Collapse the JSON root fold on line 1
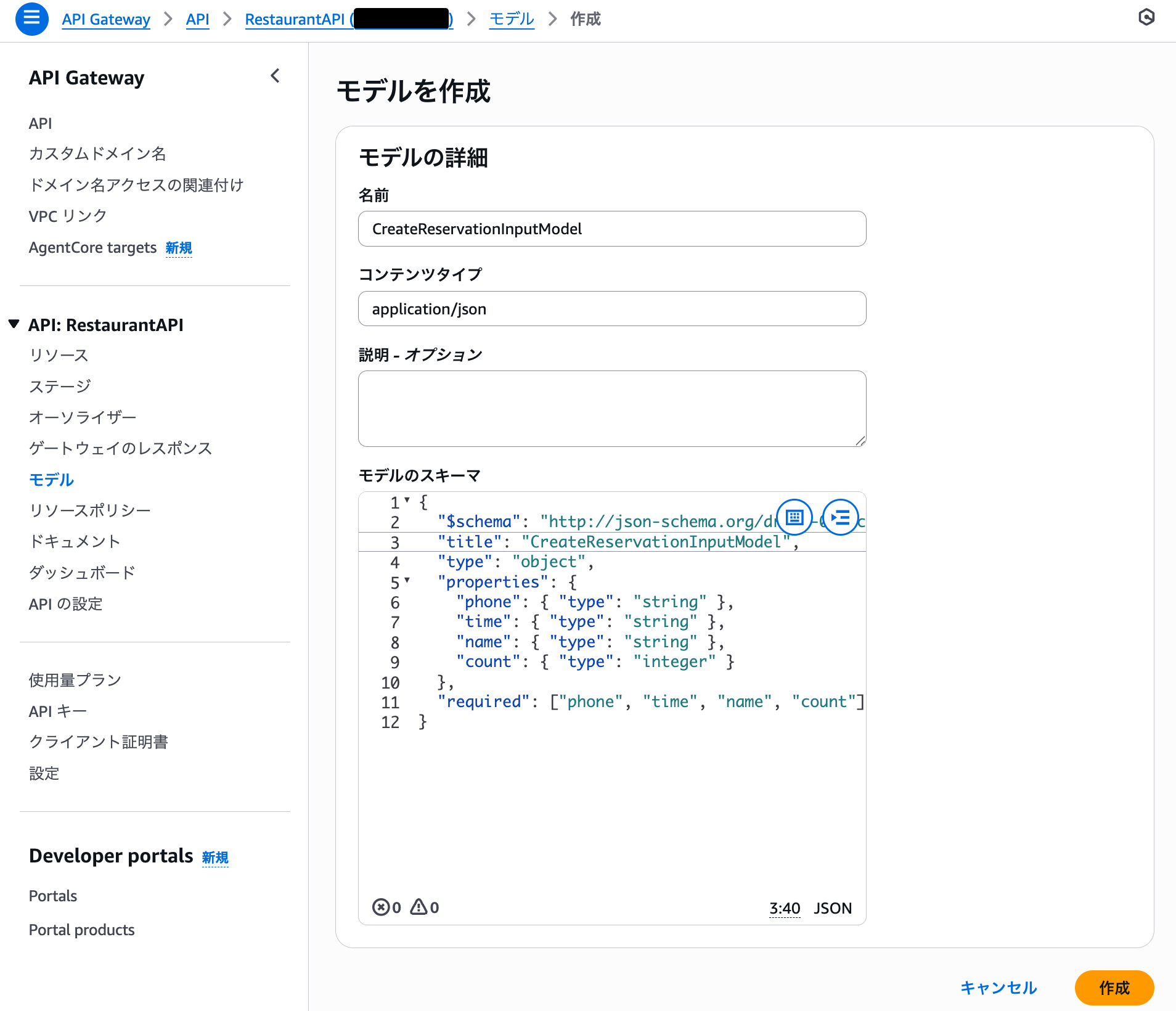The image size is (1176, 1011). (407, 501)
